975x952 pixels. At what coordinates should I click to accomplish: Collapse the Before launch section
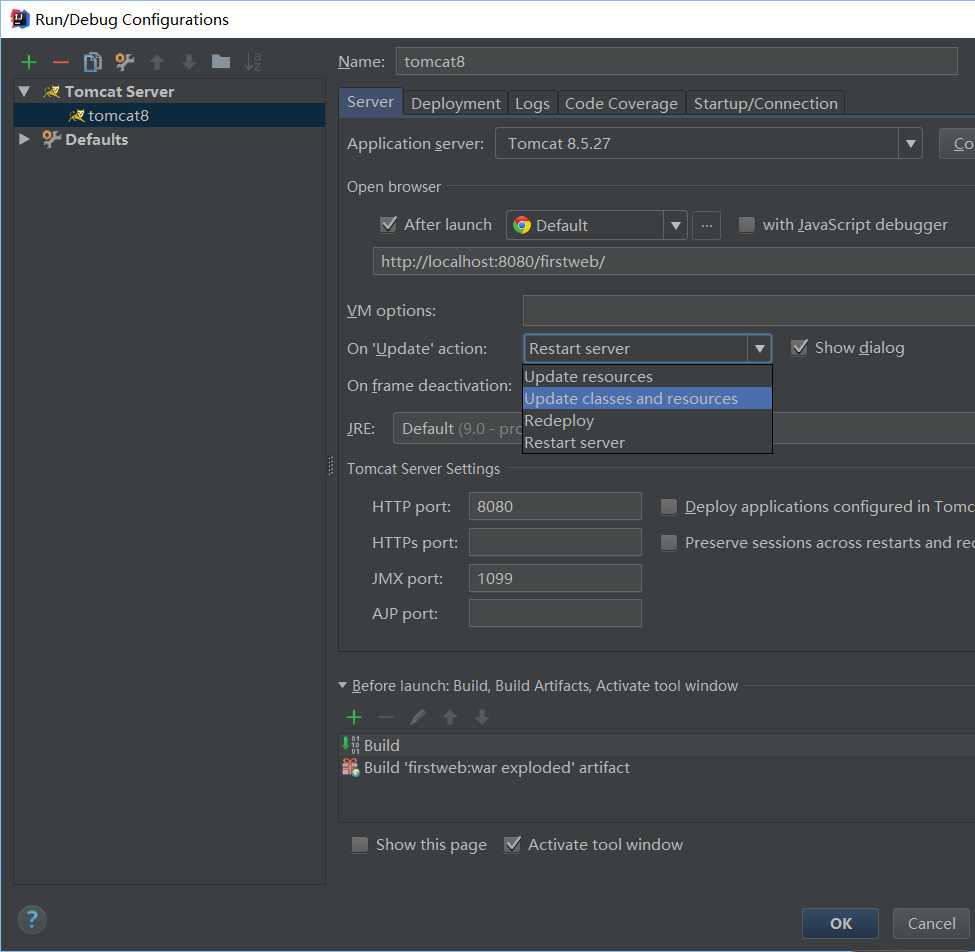click(342, 685)
